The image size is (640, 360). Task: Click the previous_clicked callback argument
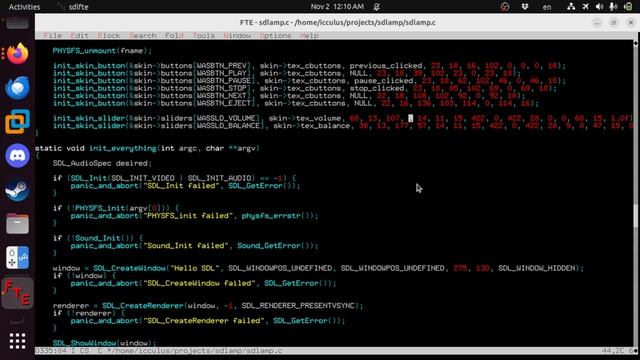tap(386, 66)
